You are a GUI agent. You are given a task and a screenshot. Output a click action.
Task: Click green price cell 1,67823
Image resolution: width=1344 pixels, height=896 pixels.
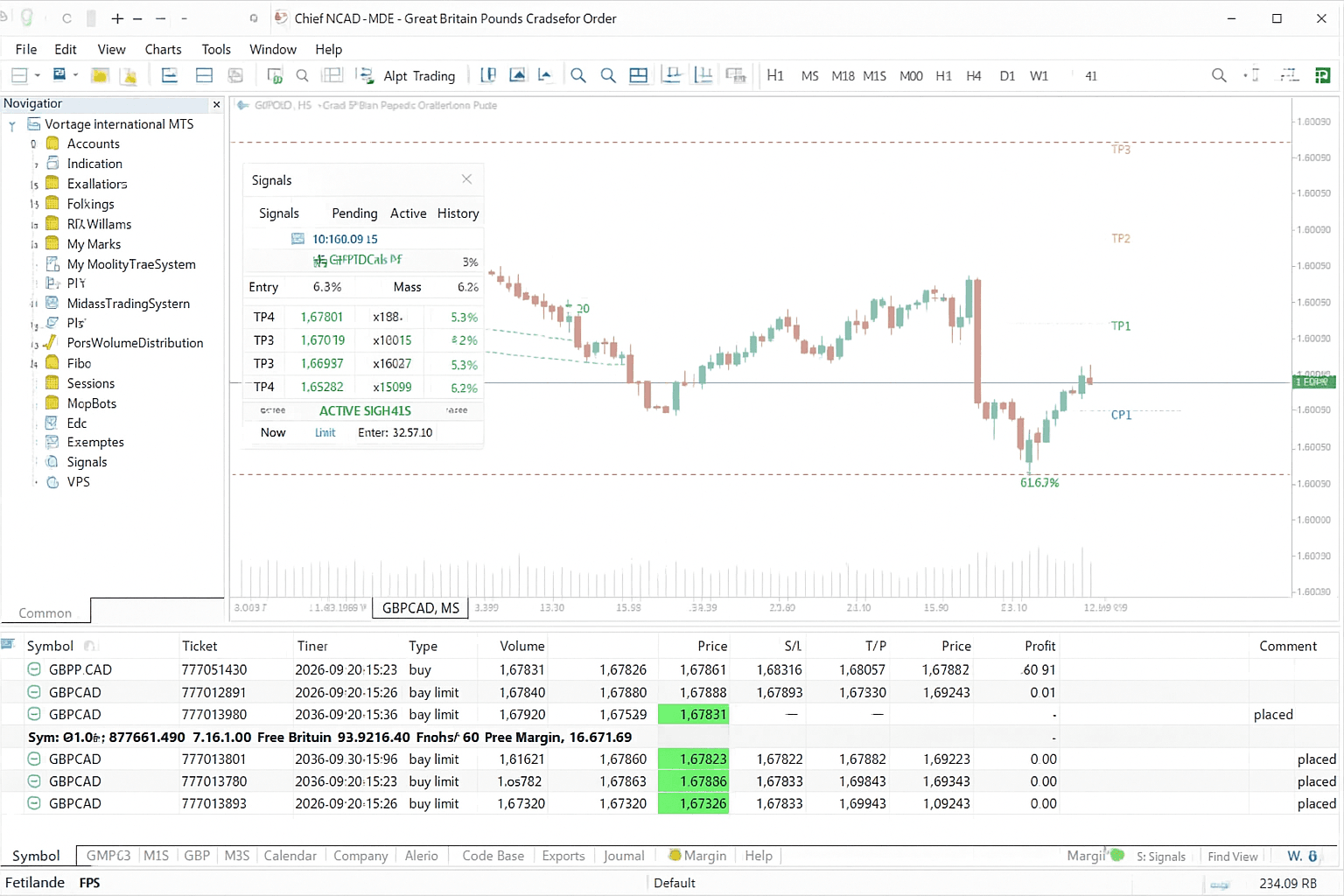pyautogui.click(x=693, y=759)
